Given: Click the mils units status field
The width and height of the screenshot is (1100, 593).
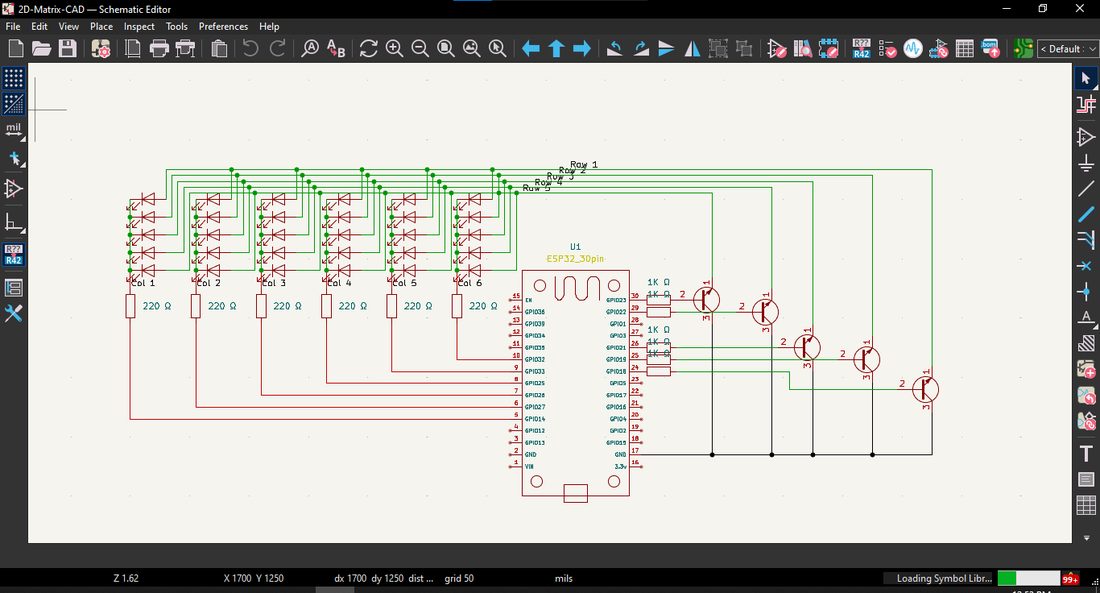Looking at the screenshot, I should 563,578.
